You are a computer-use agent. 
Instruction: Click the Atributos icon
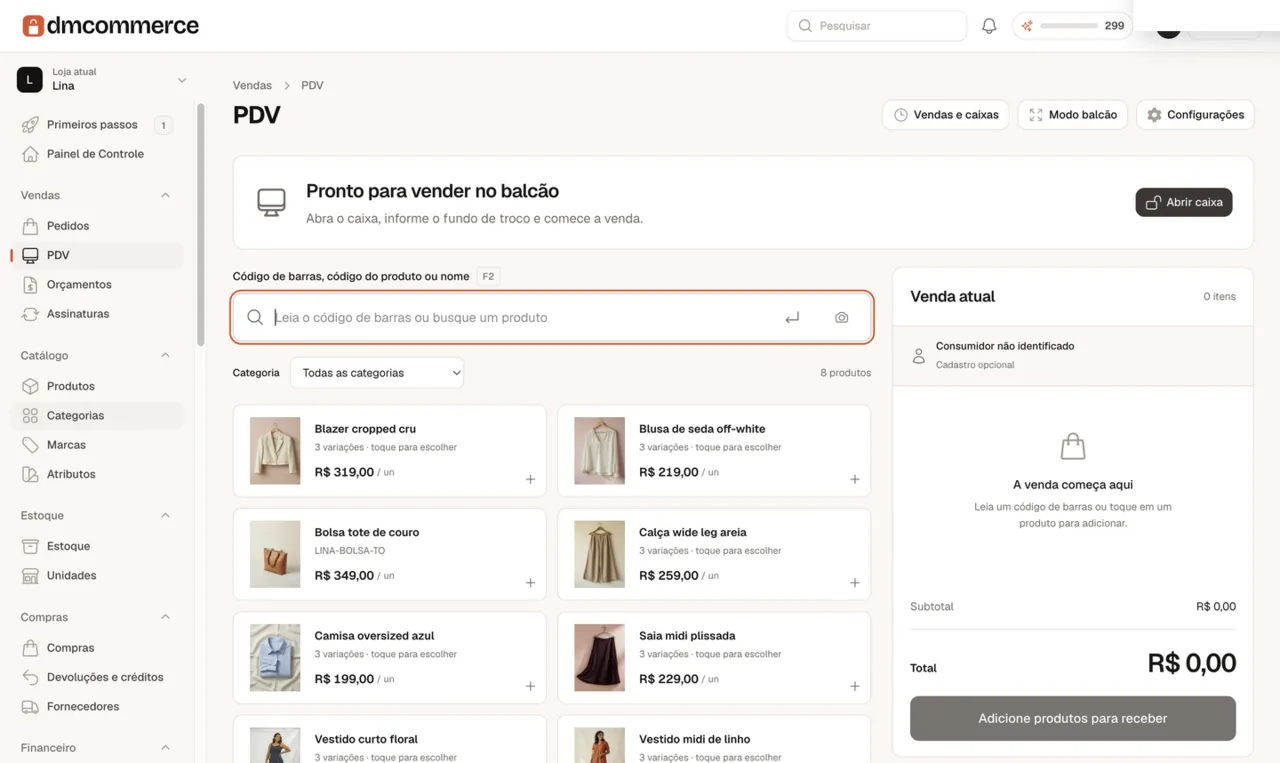pos(30,474)
